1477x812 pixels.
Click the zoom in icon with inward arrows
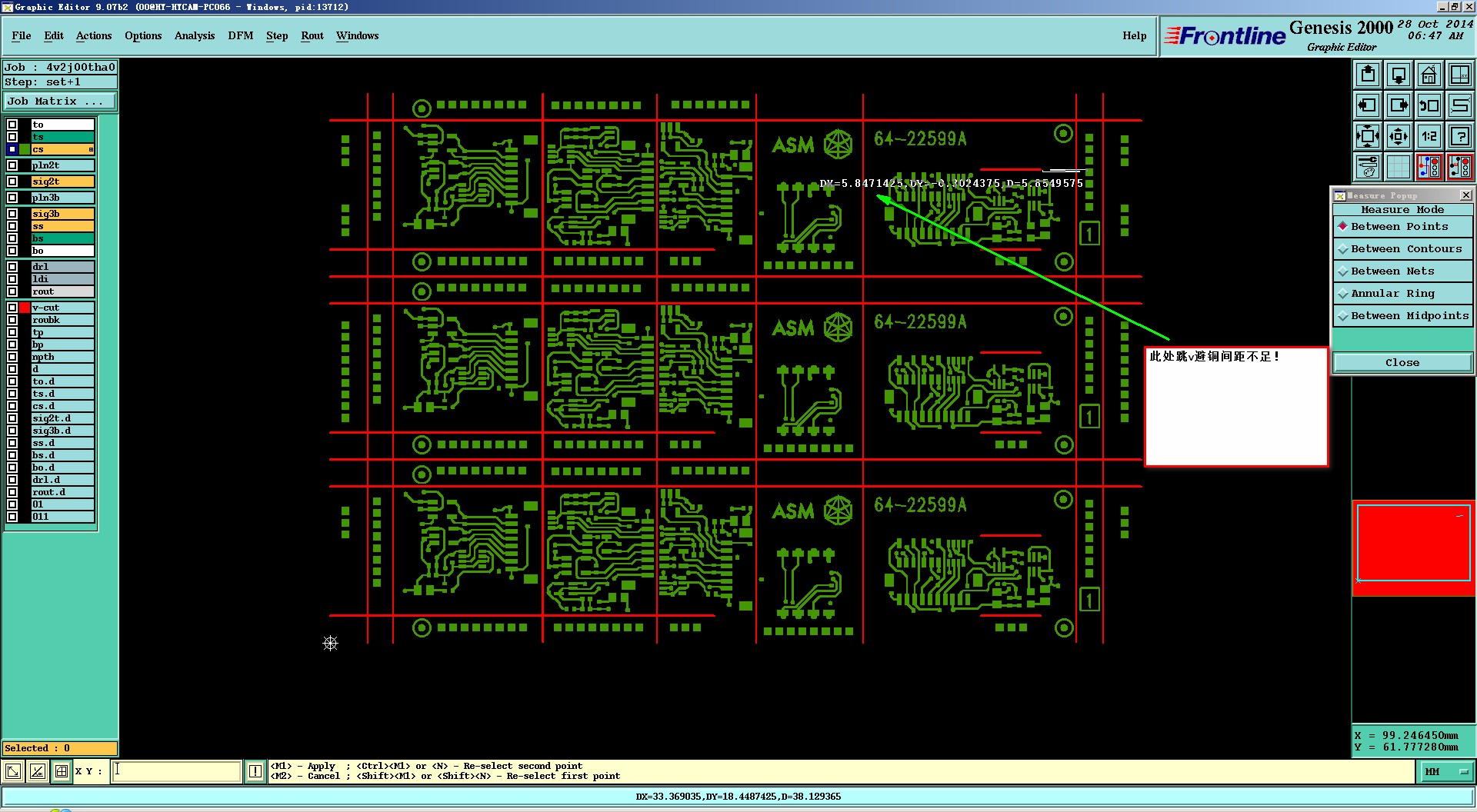click(x=1368, y=136)
